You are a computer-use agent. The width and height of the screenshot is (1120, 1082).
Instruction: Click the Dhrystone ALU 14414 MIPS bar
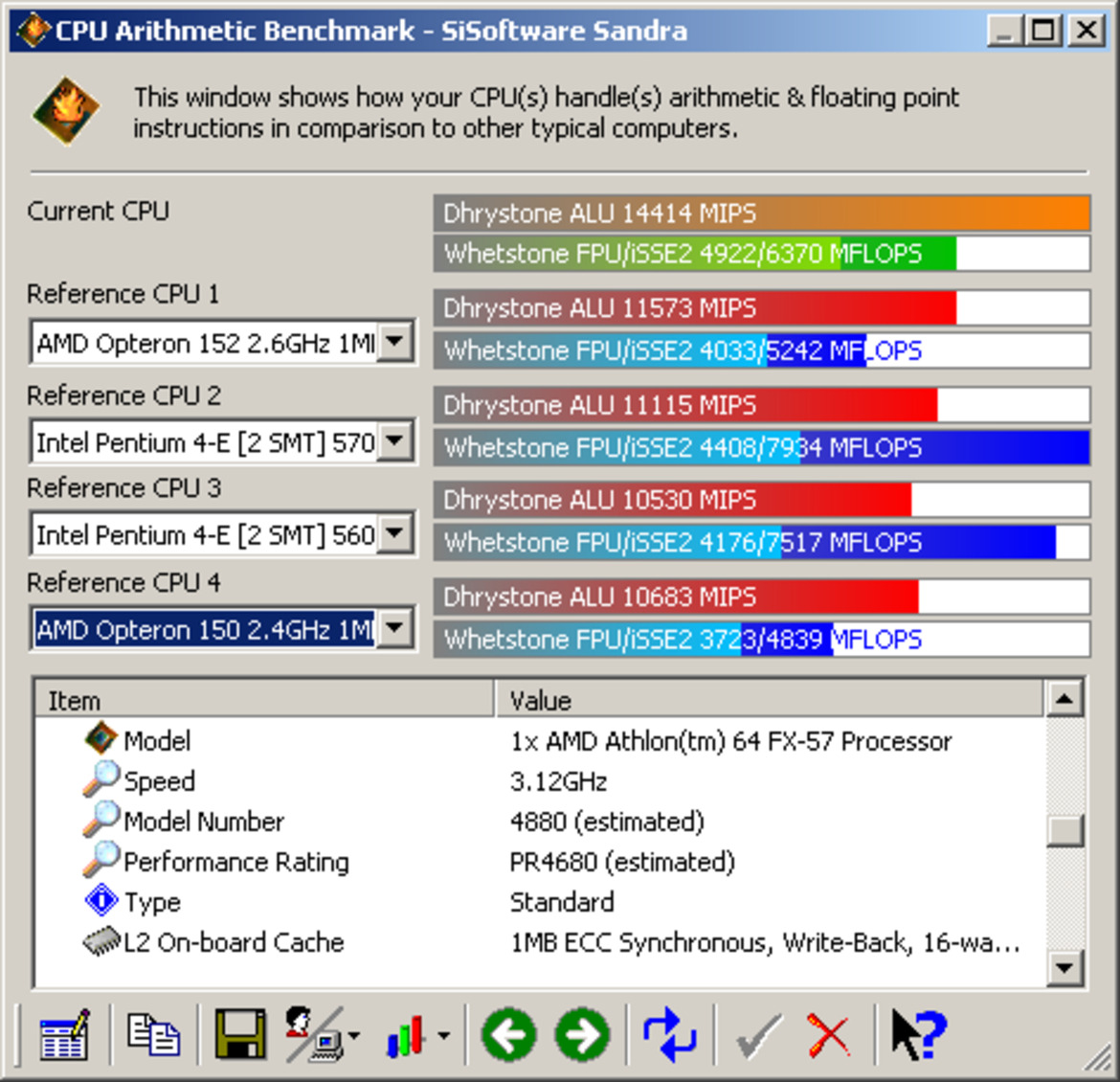click(761, 213)
